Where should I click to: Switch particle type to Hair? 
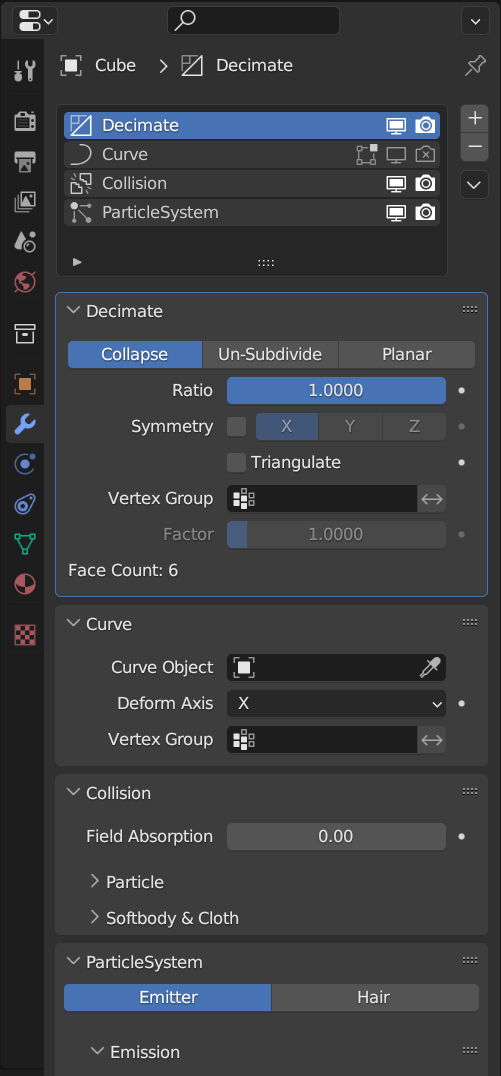tap(375, 998)
